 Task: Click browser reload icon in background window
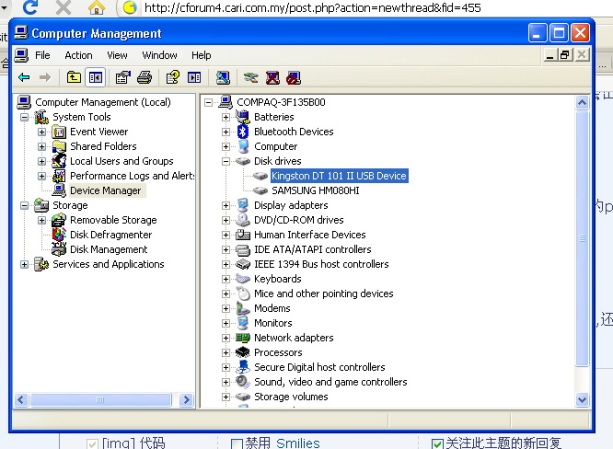[x=30, y=7]
